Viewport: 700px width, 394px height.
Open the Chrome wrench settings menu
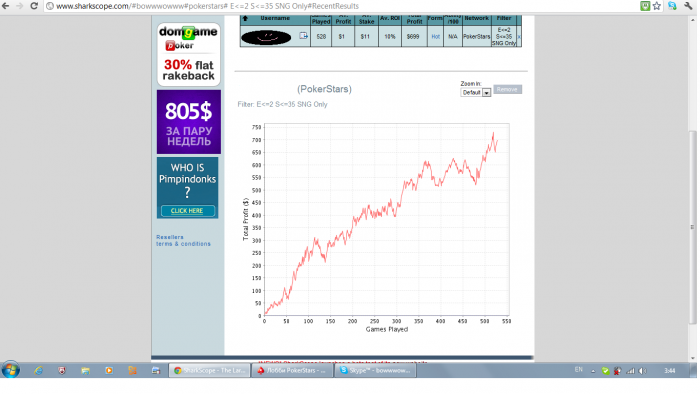(688, 6)
